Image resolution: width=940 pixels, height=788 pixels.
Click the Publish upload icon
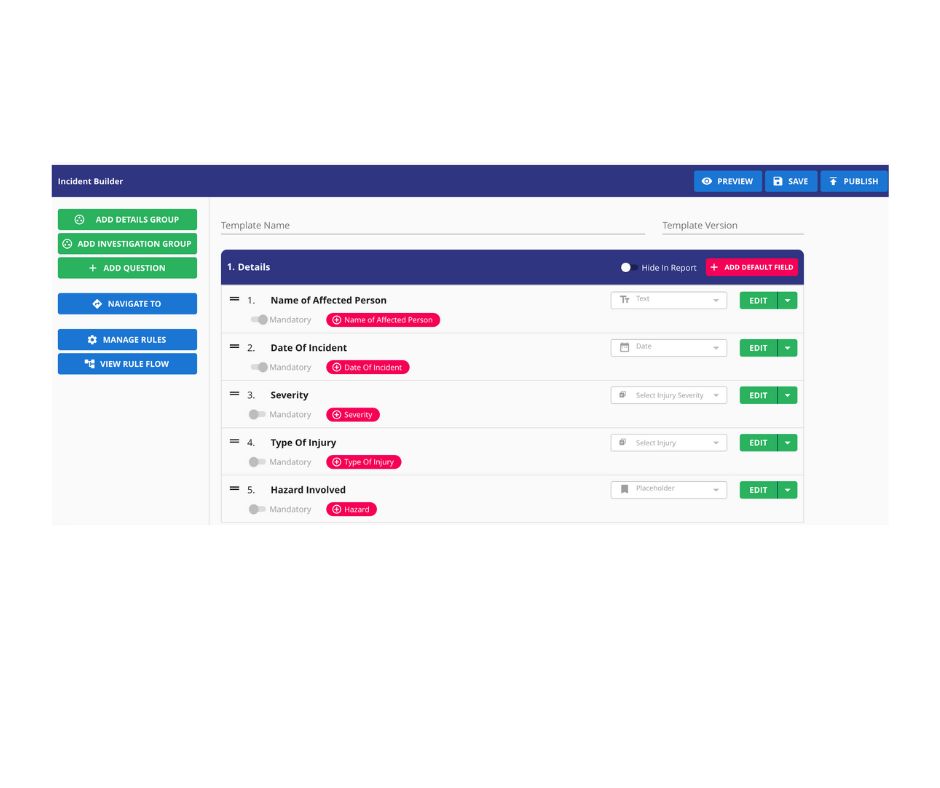(834, 180)
